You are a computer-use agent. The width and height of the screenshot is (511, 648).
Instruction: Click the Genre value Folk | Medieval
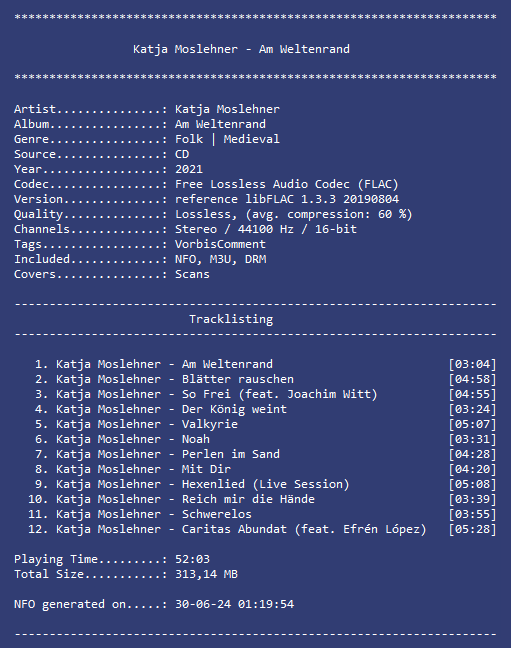(227, 139)
